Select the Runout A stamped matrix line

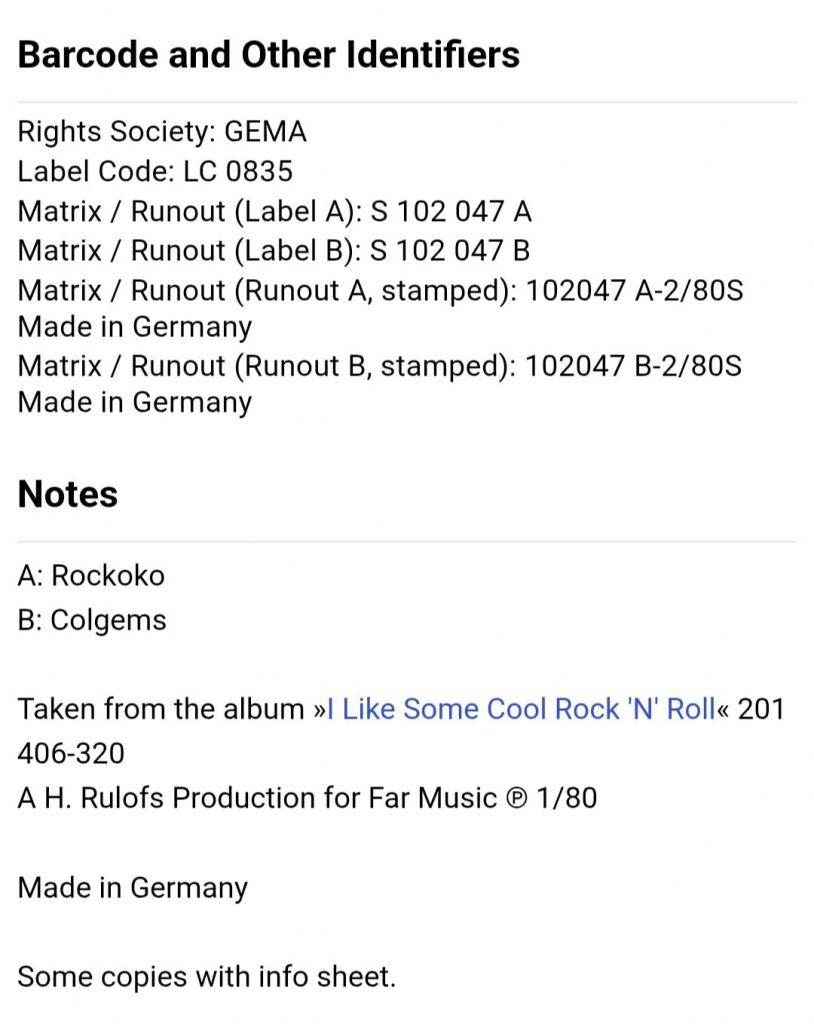(380, 291)
